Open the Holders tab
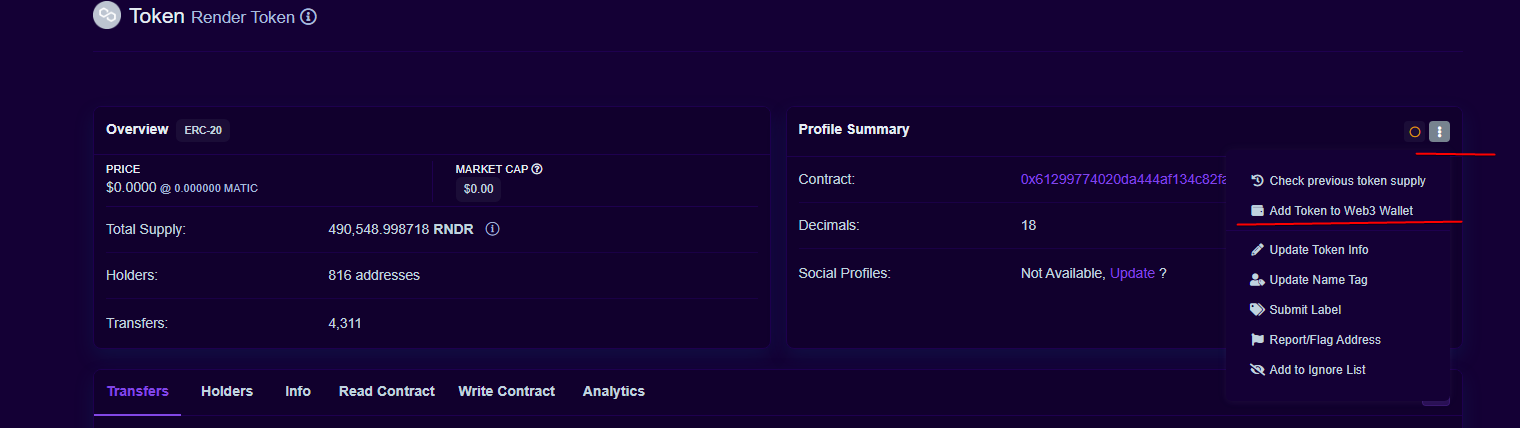Viewport: 1520px width, 428px height. click(227, 392)
